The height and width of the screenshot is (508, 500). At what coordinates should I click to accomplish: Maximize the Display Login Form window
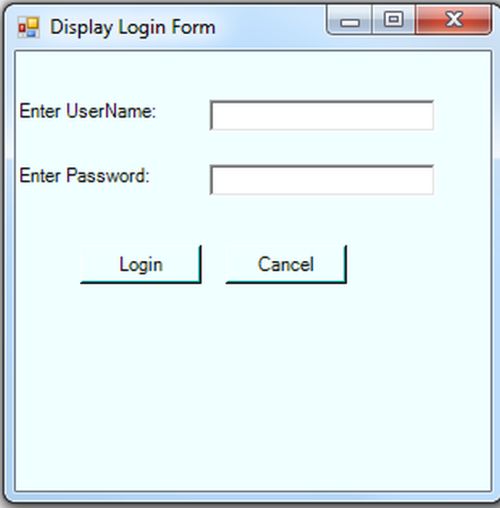[393, 20]
